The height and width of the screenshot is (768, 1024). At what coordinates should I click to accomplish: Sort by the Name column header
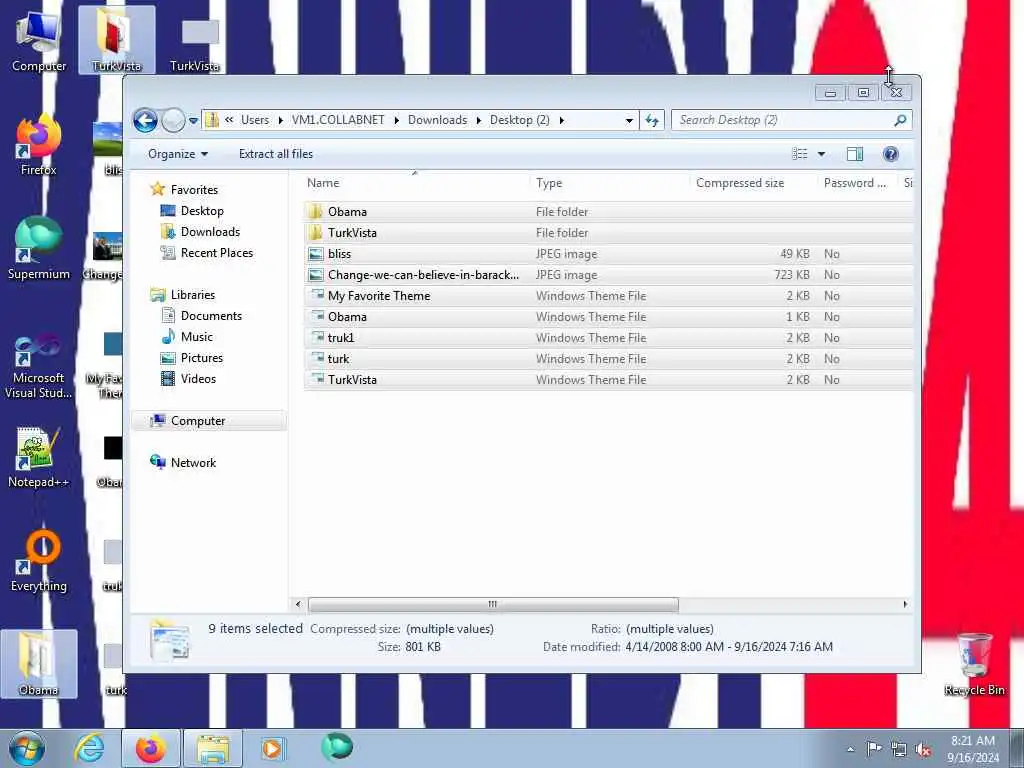pyautogui.click(x=417, y=183)
